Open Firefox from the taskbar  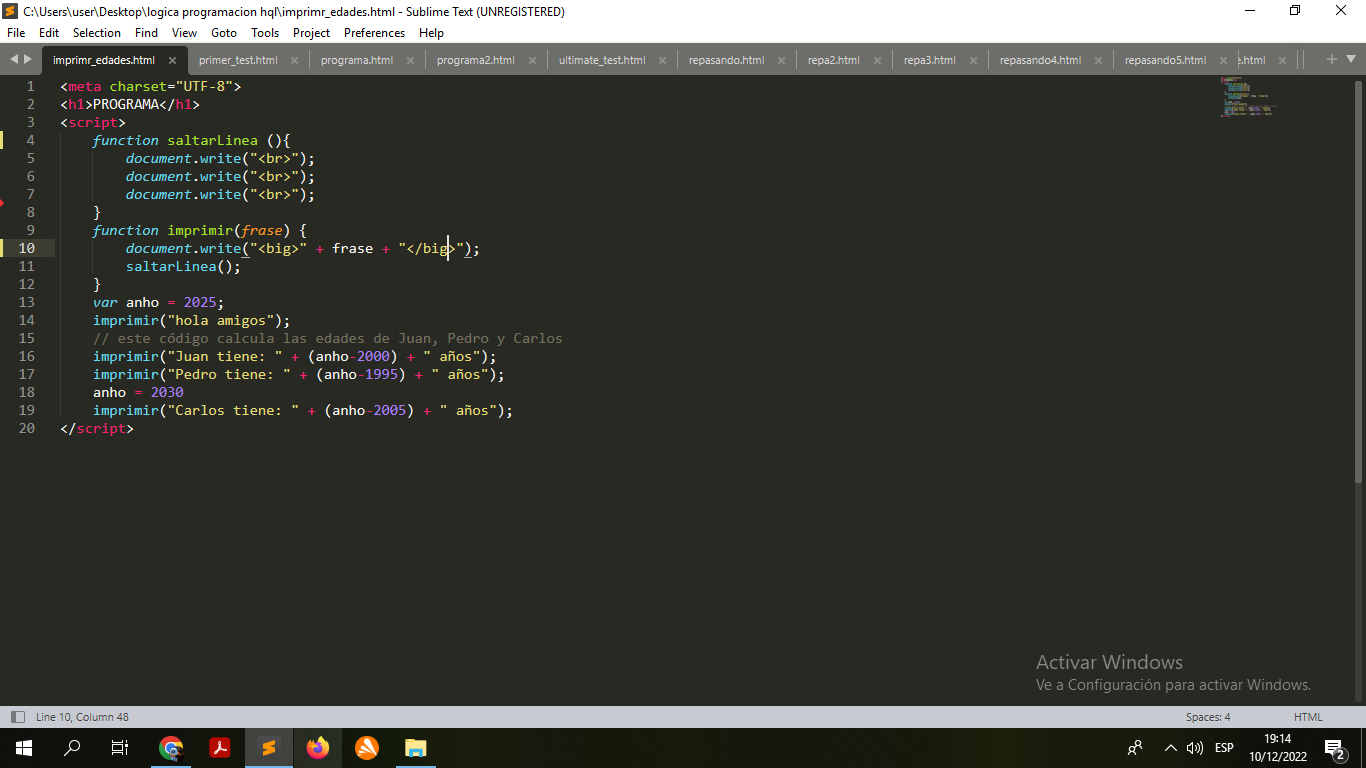[x=318, y=748]
